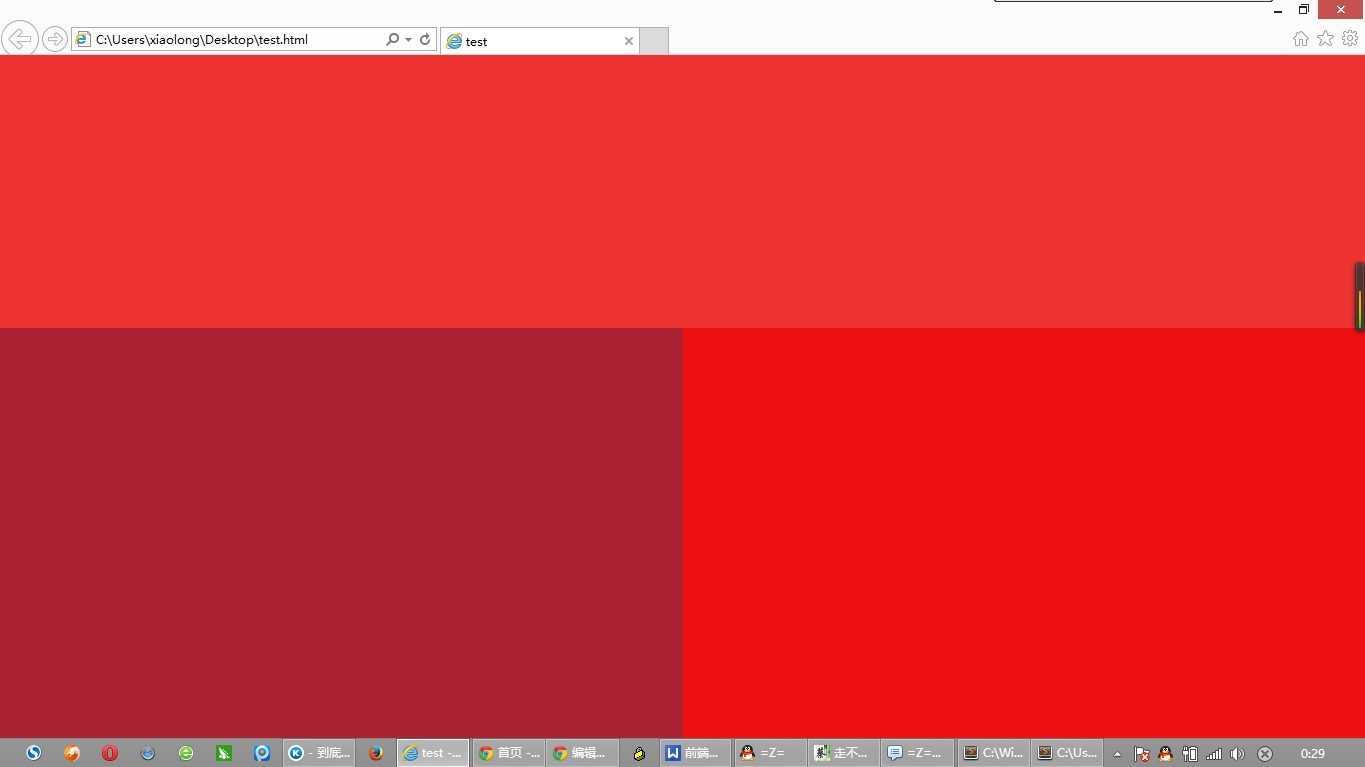
Task: Click the bright red right color block
Action: tap(1024, 533)
